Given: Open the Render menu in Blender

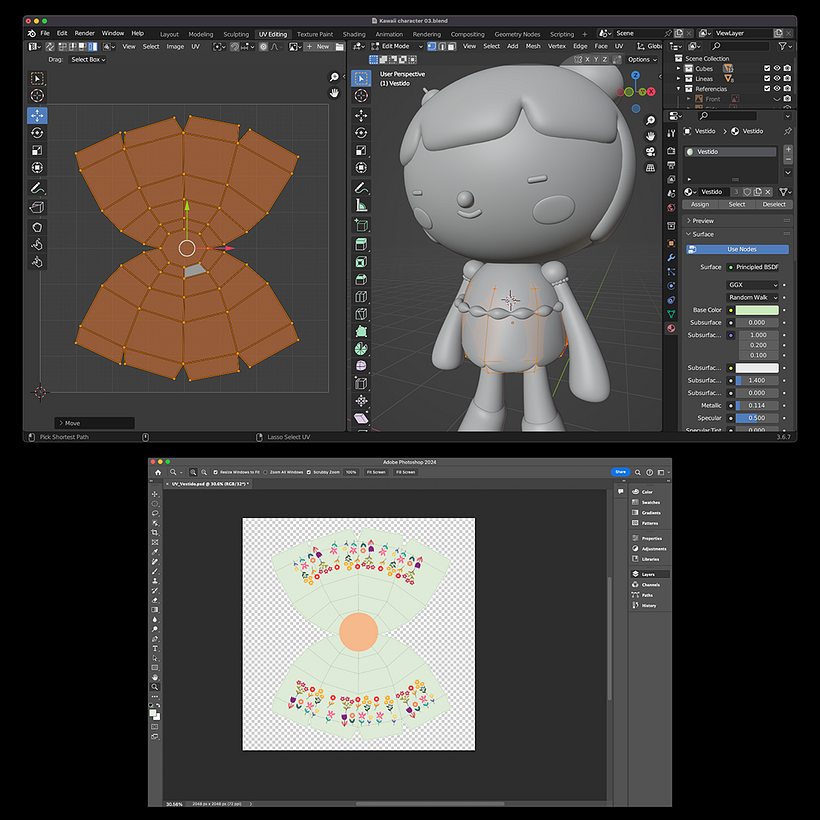Looking at the screenshot, I should 84,33.
